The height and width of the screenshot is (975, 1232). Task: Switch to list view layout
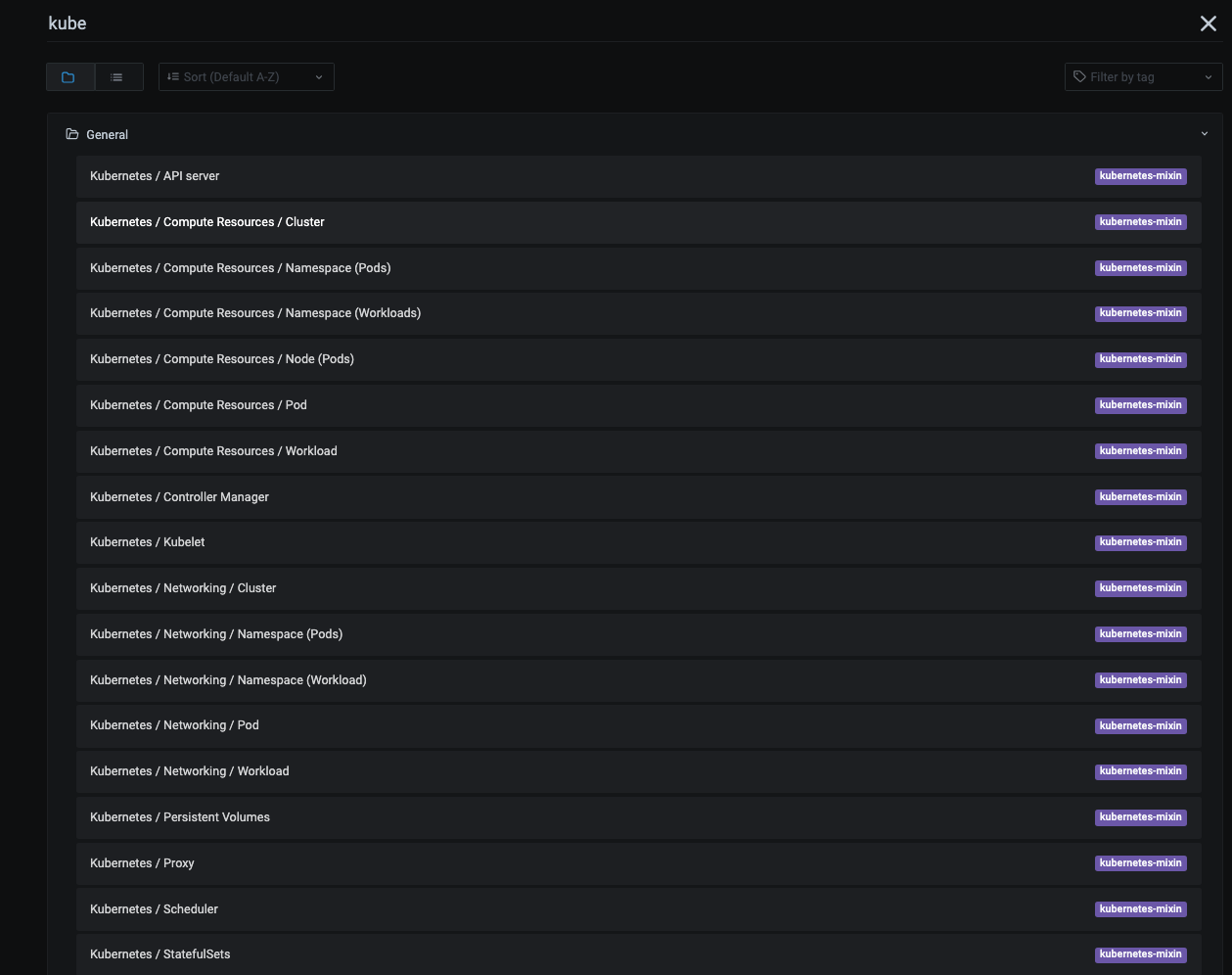(x=117, y=77)
